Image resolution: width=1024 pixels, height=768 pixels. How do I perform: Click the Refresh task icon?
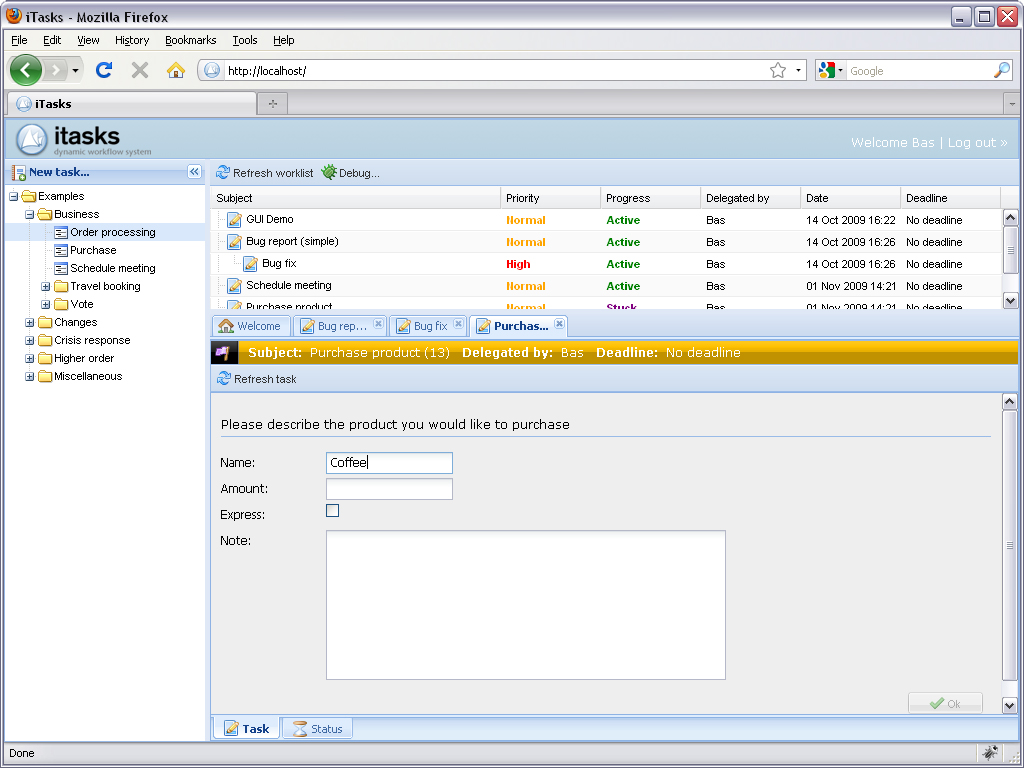(x=223, y=379)
